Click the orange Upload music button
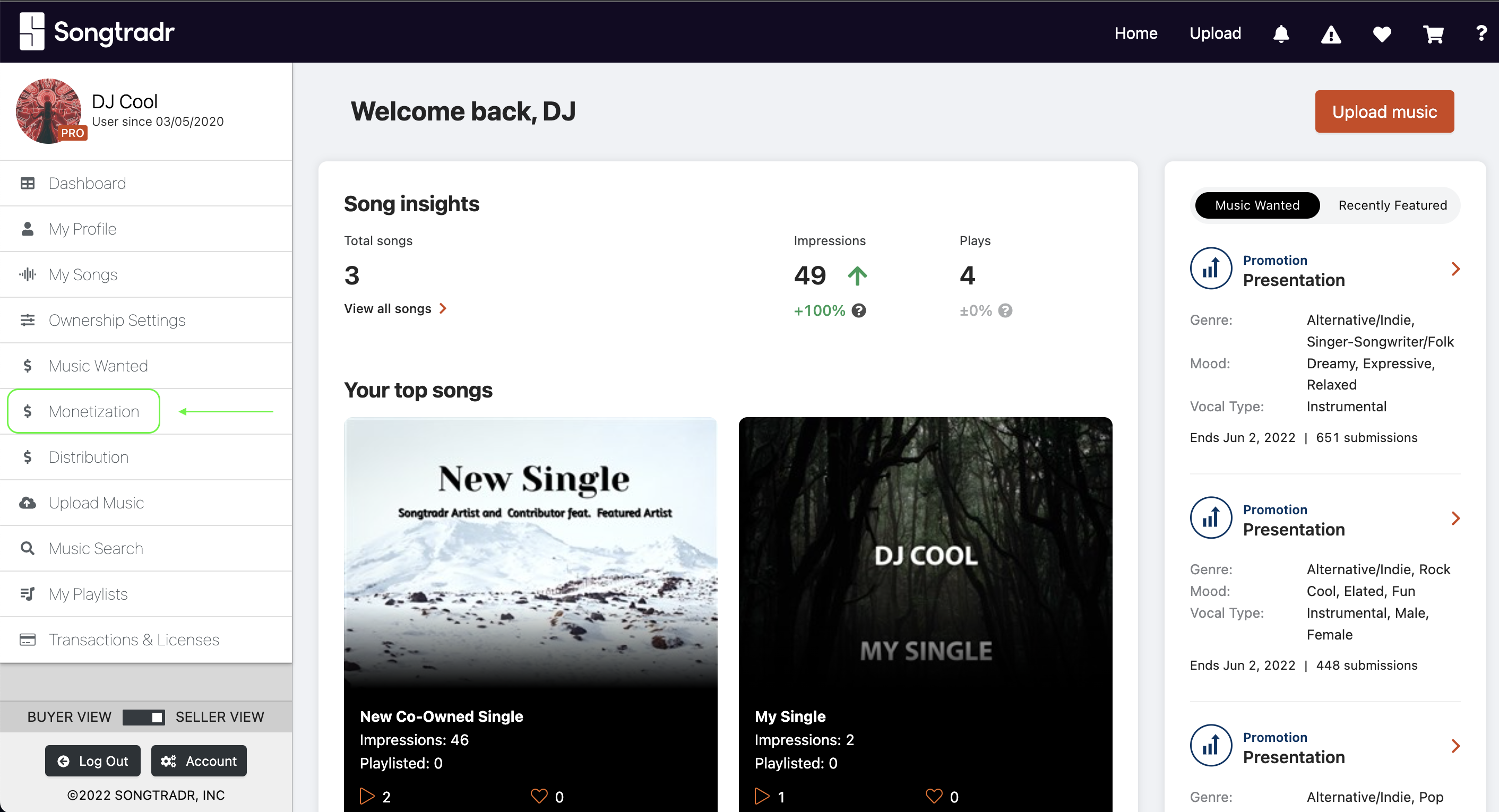1499x812 pixels. point(1384,111)
